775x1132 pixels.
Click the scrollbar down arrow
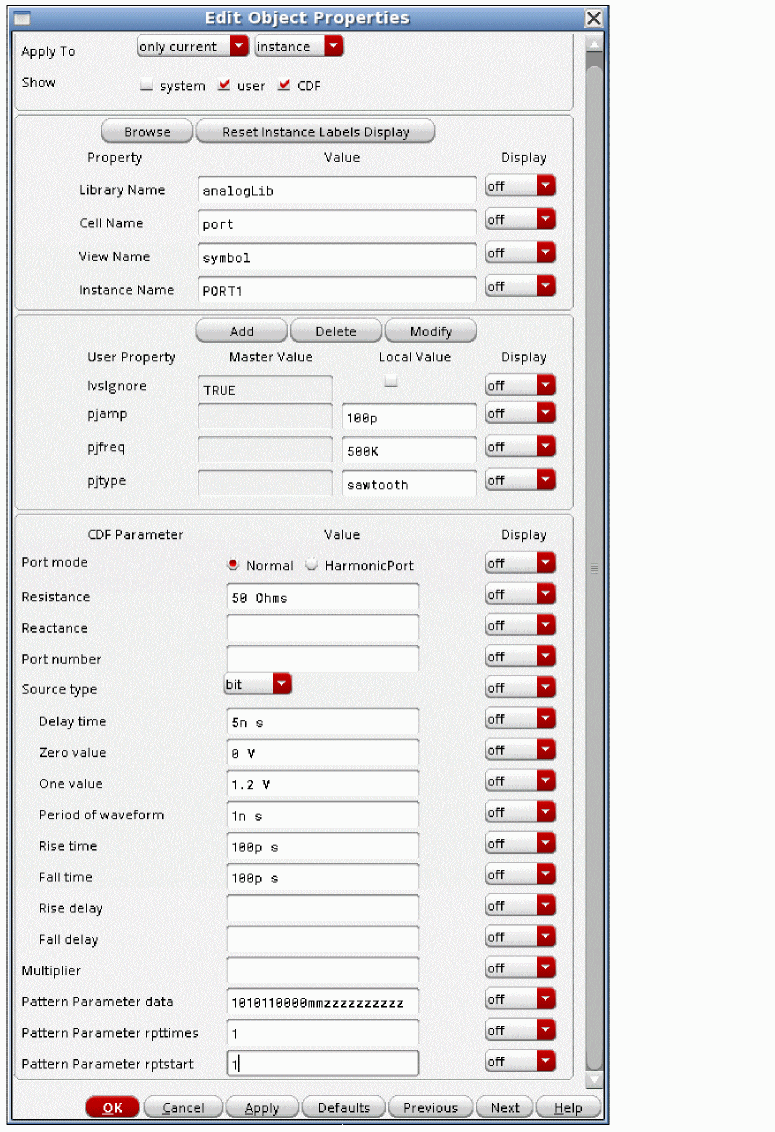[x=594, y=1080]
